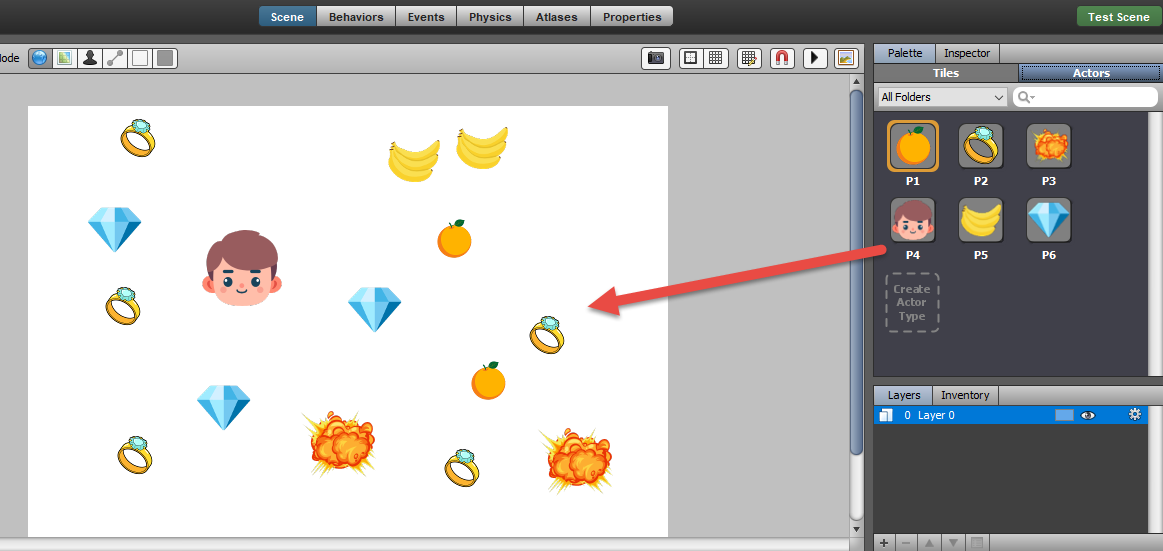
Task: Remove layer with the minus button
Action: pos(906,543)
